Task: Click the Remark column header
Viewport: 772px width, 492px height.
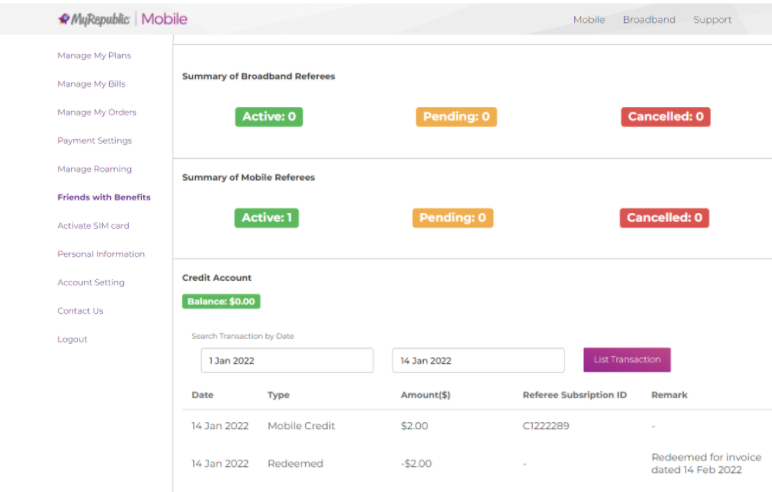Action: pyautogui.click(x=669, y=395)
